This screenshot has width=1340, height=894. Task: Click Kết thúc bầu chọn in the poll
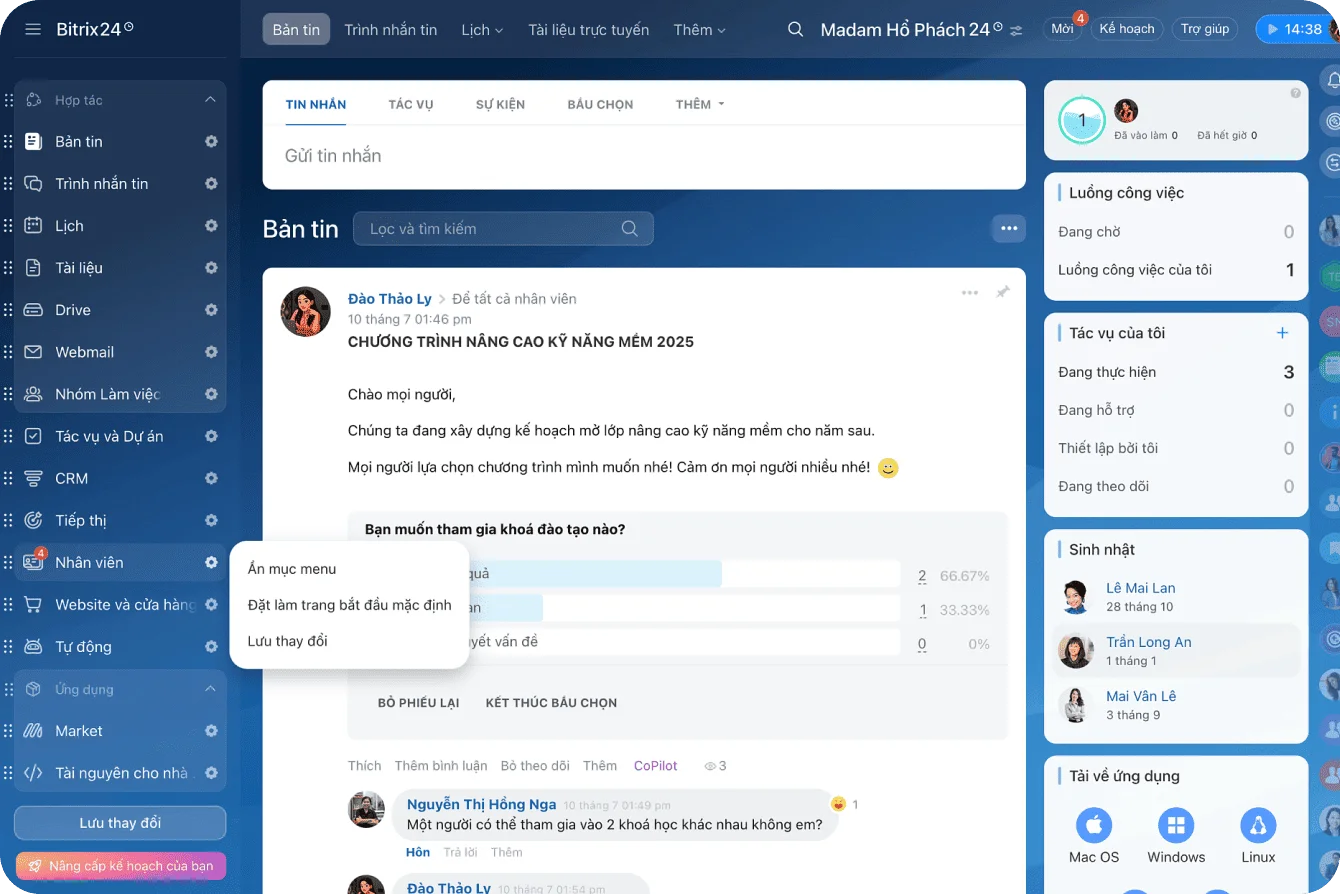pyautogui.click(x=551, y=703)
